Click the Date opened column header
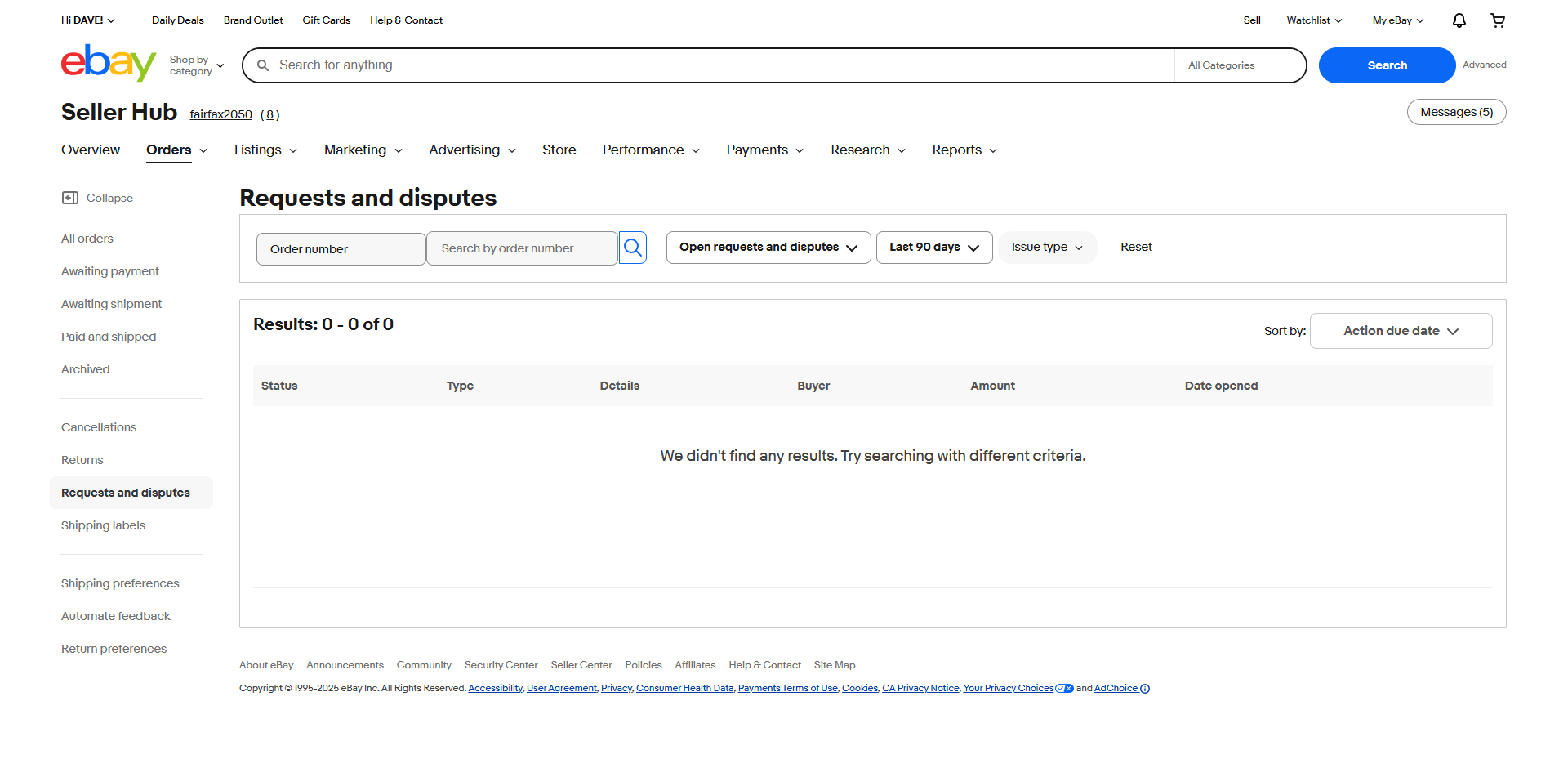 tap(1222, 386)
